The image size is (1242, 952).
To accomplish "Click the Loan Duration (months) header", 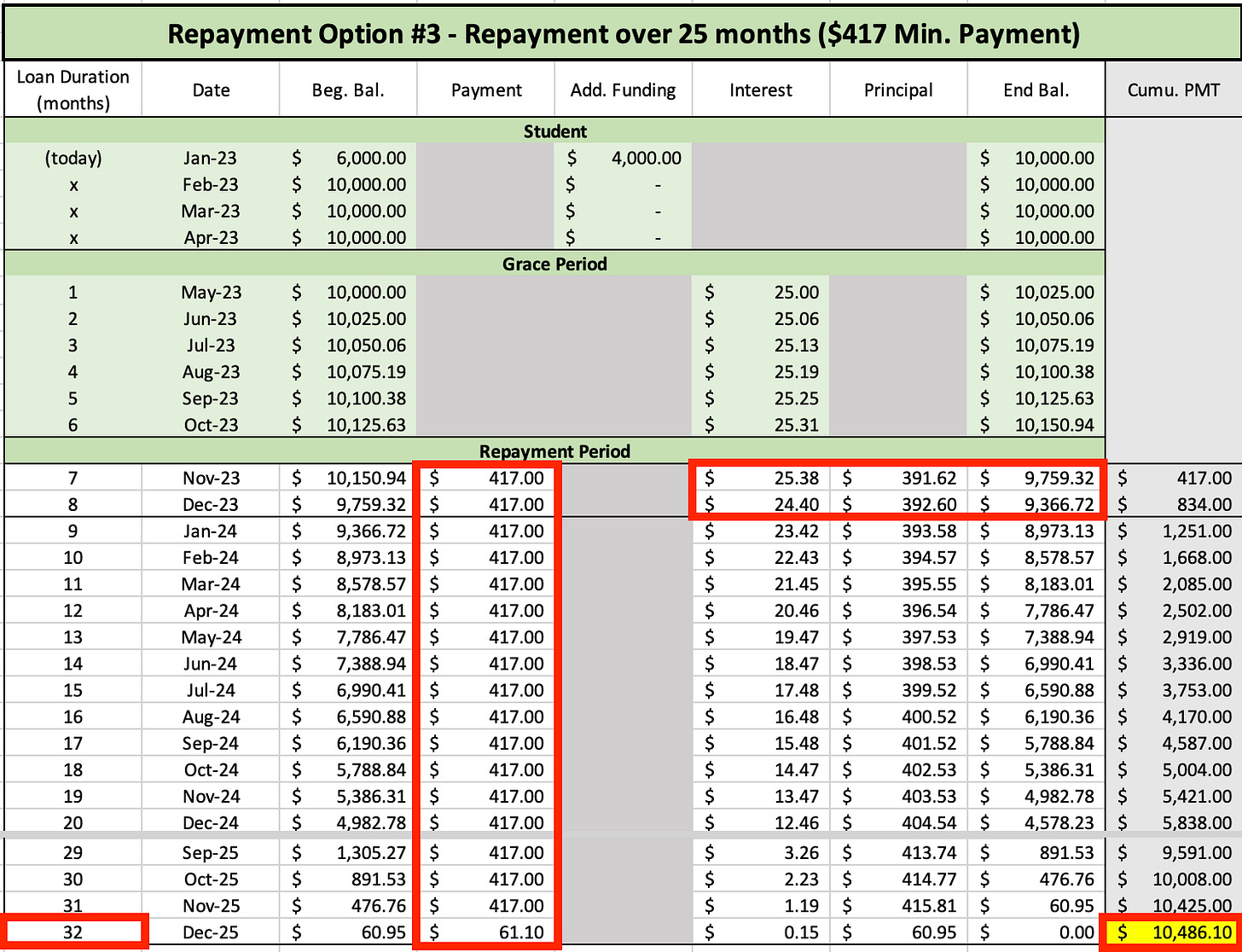I will point(73,90).
